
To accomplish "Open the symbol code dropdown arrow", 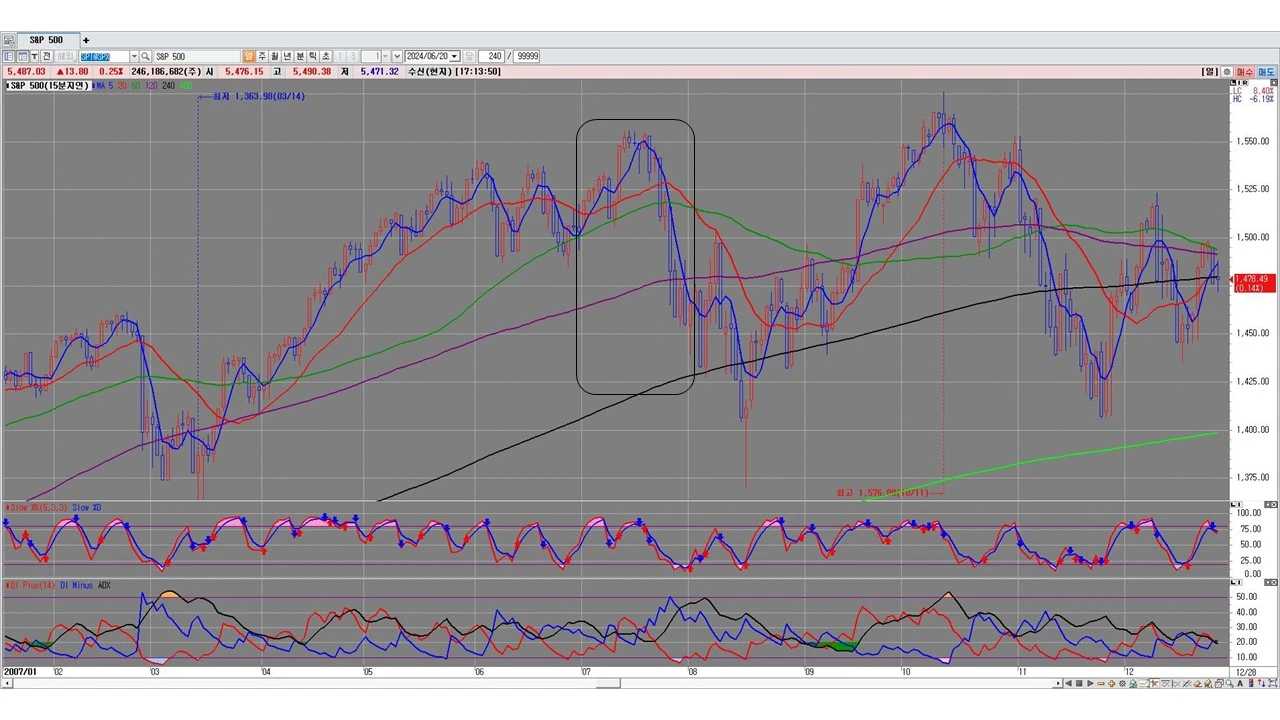I will (x=133, y=57).
